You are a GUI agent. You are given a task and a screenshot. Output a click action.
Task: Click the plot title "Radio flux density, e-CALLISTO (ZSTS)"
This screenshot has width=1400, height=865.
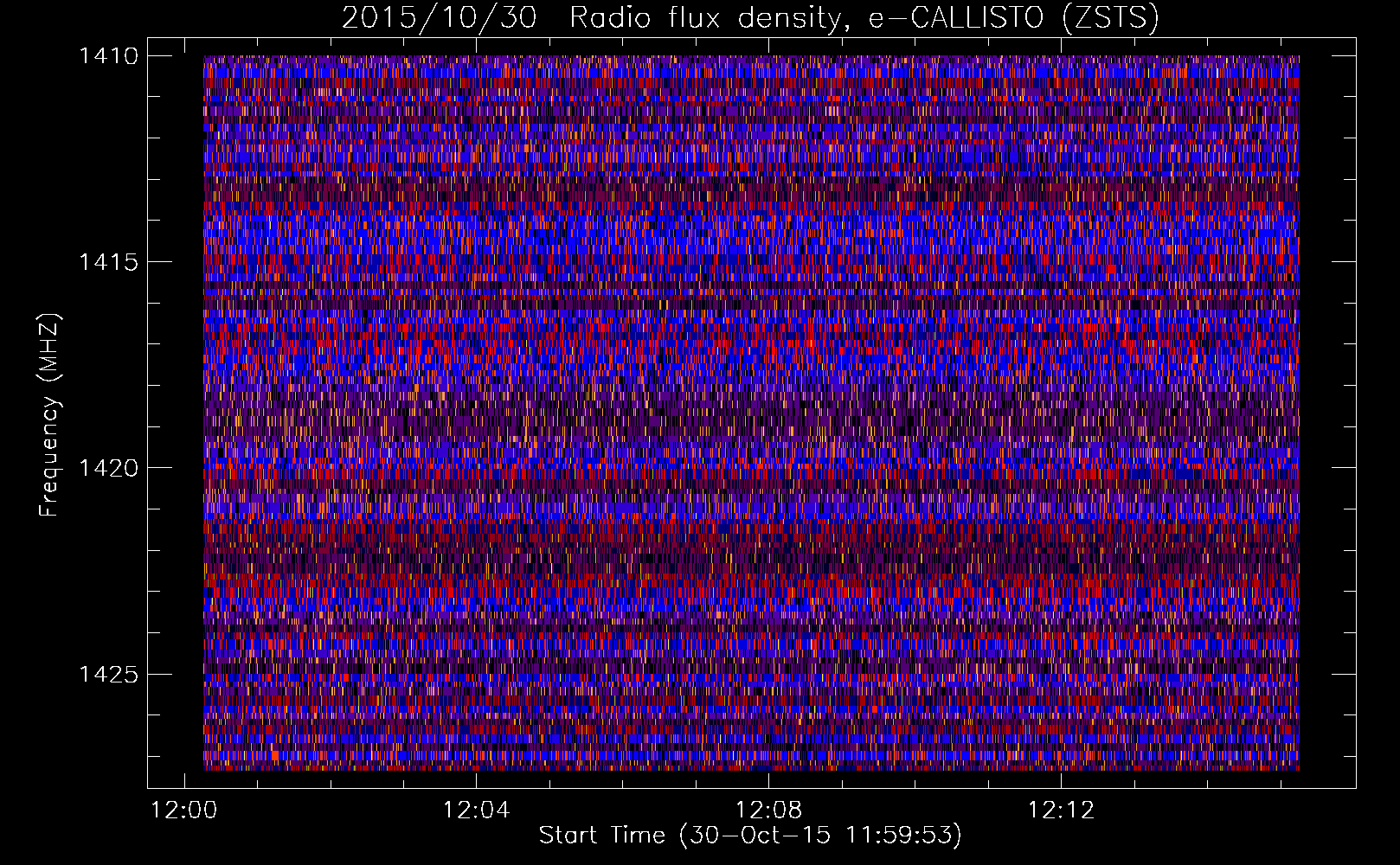pos(864,18)
